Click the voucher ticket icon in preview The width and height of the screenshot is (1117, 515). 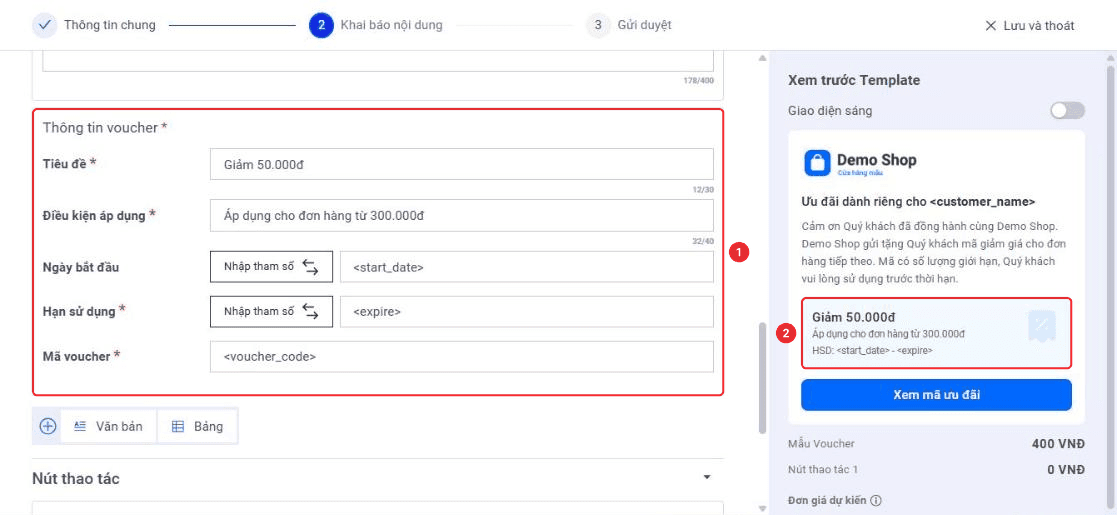tap(1041, 326)
